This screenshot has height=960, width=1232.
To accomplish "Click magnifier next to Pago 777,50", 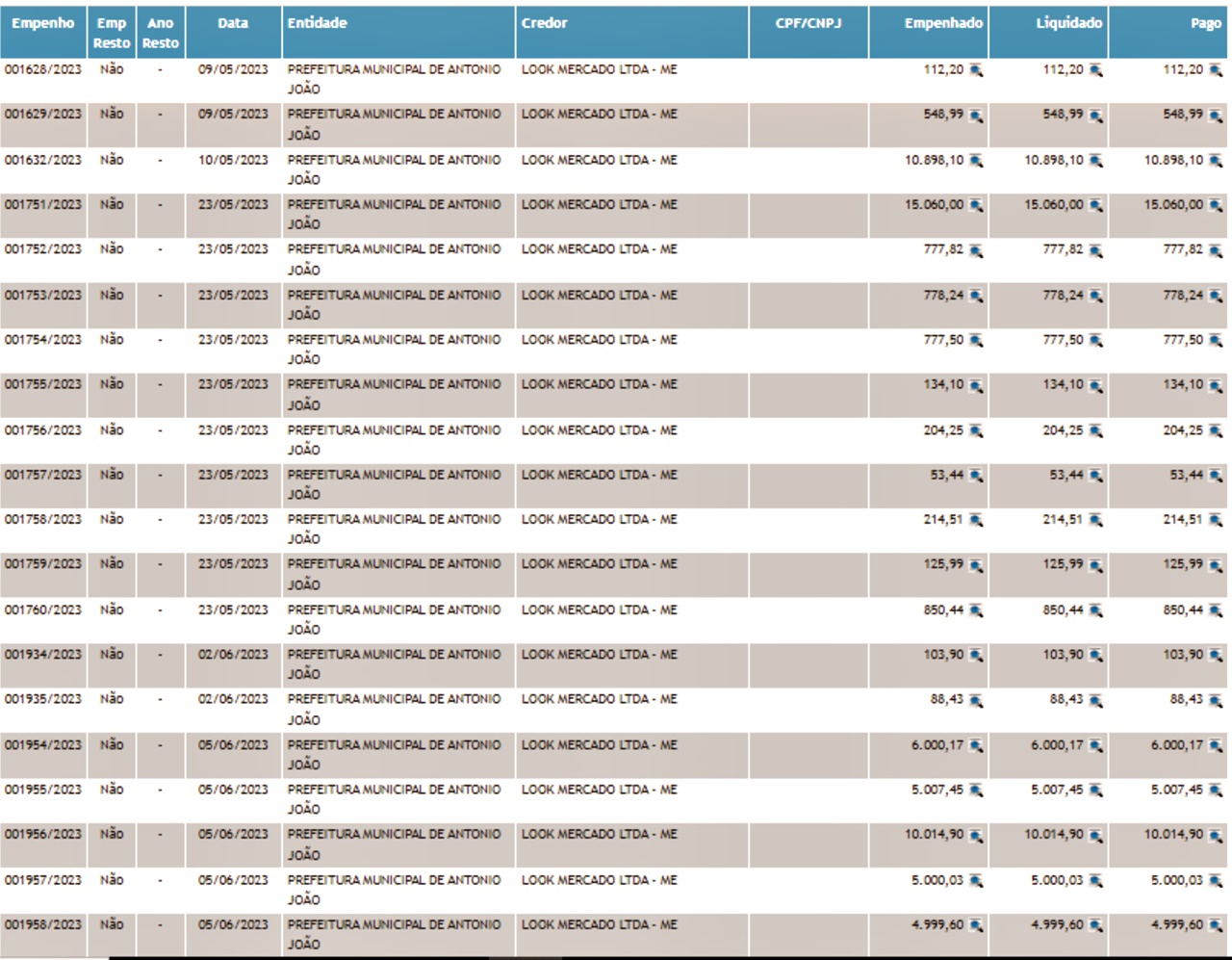I will click(1216, 340).
